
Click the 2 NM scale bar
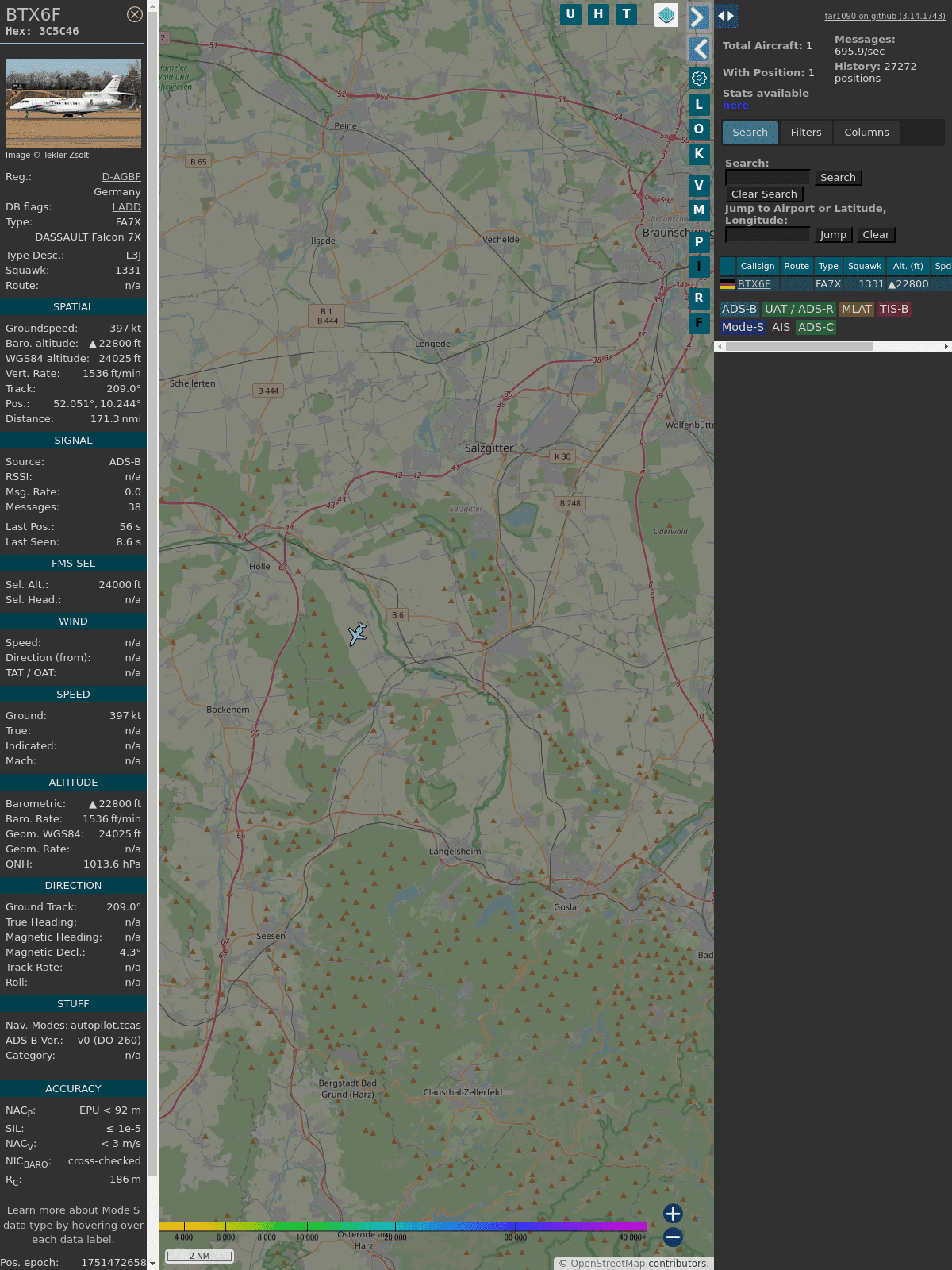tap(199, 1256)
